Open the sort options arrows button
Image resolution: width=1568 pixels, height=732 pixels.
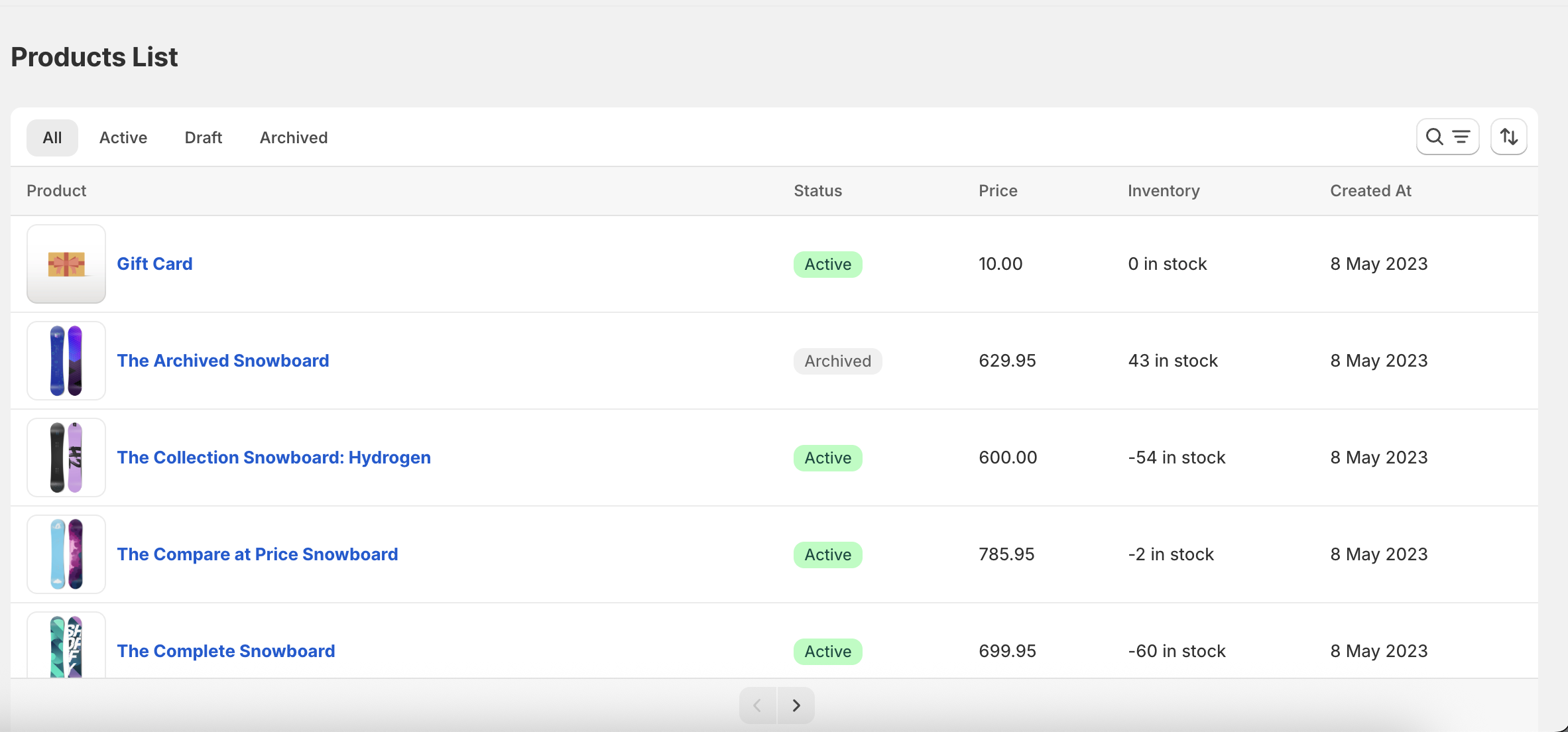[1509, 137]
